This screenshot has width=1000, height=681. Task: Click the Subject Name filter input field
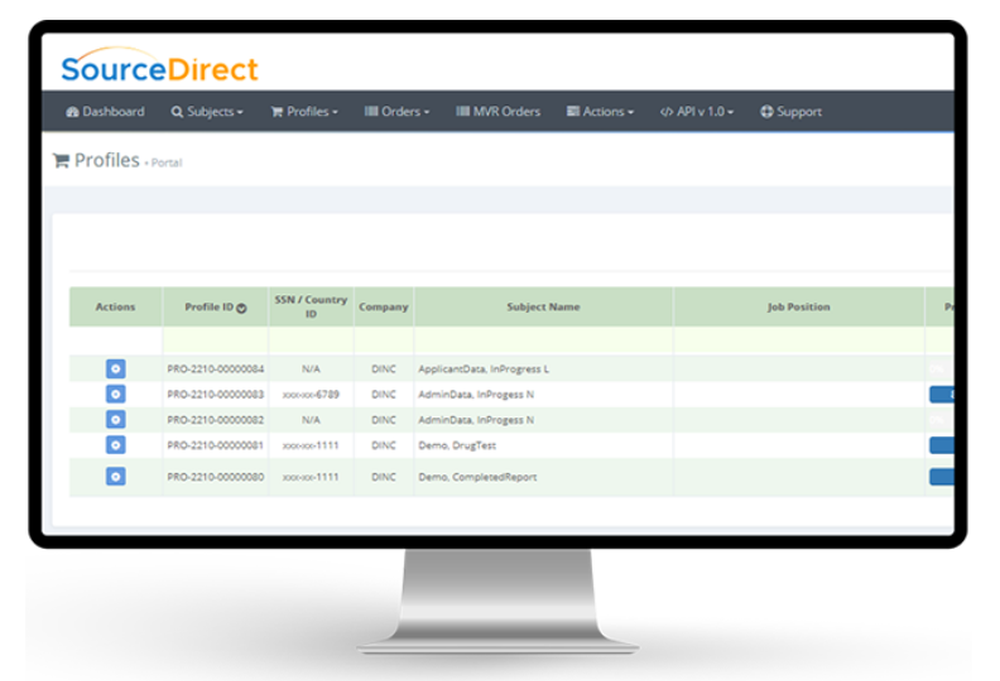tap(543, 340)
